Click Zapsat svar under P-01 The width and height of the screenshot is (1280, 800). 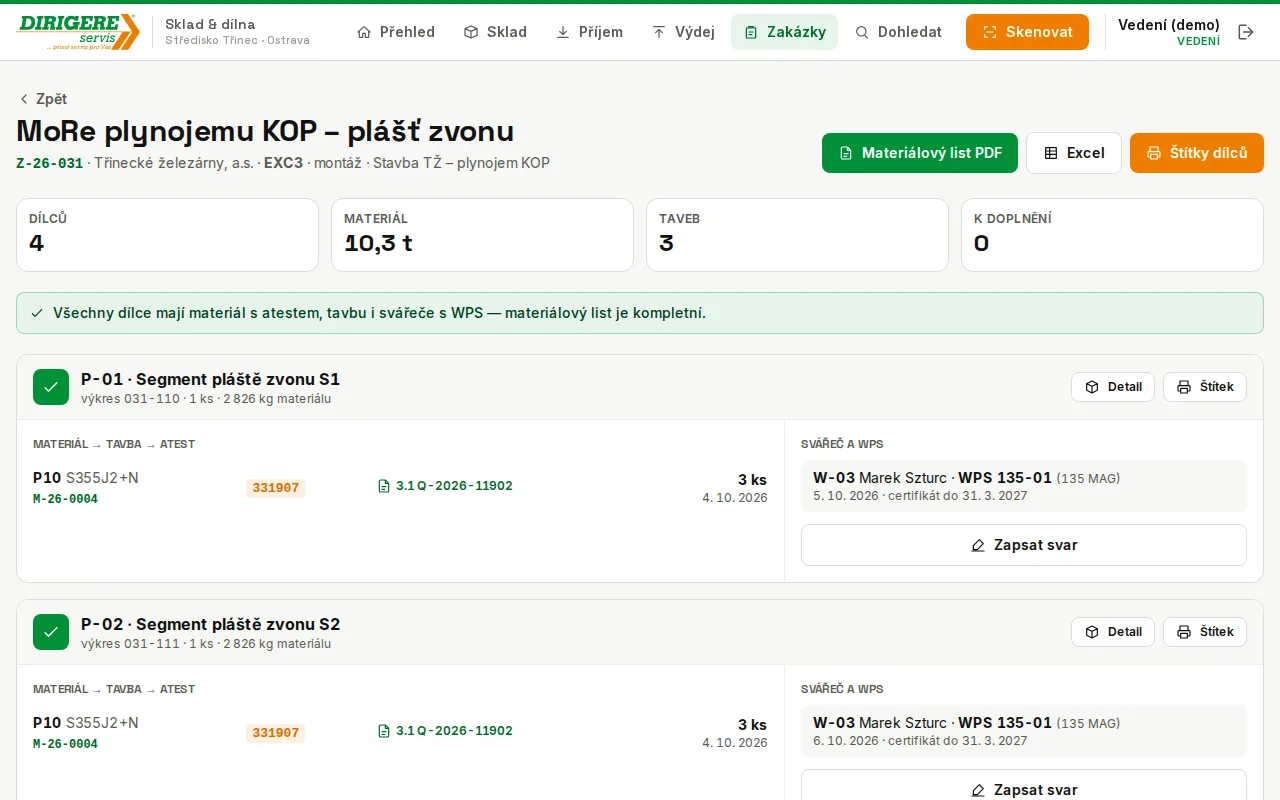coord(1024,545)
